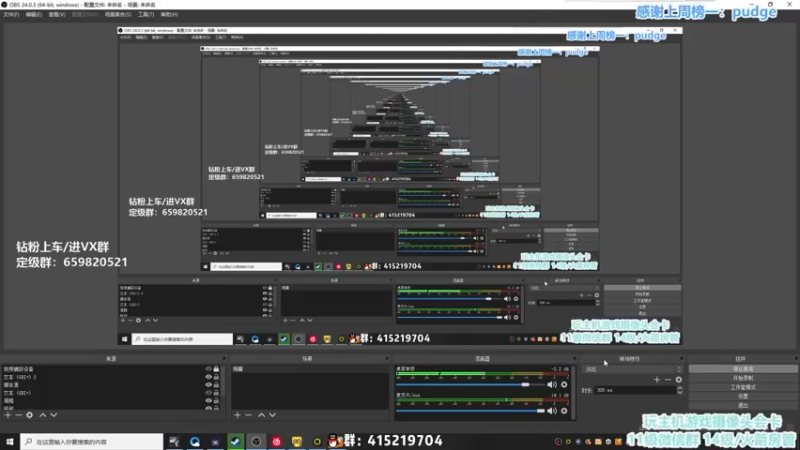800x450 pixels.
Task: Open transition properties gear icon
Action: [x=679, y=380]
